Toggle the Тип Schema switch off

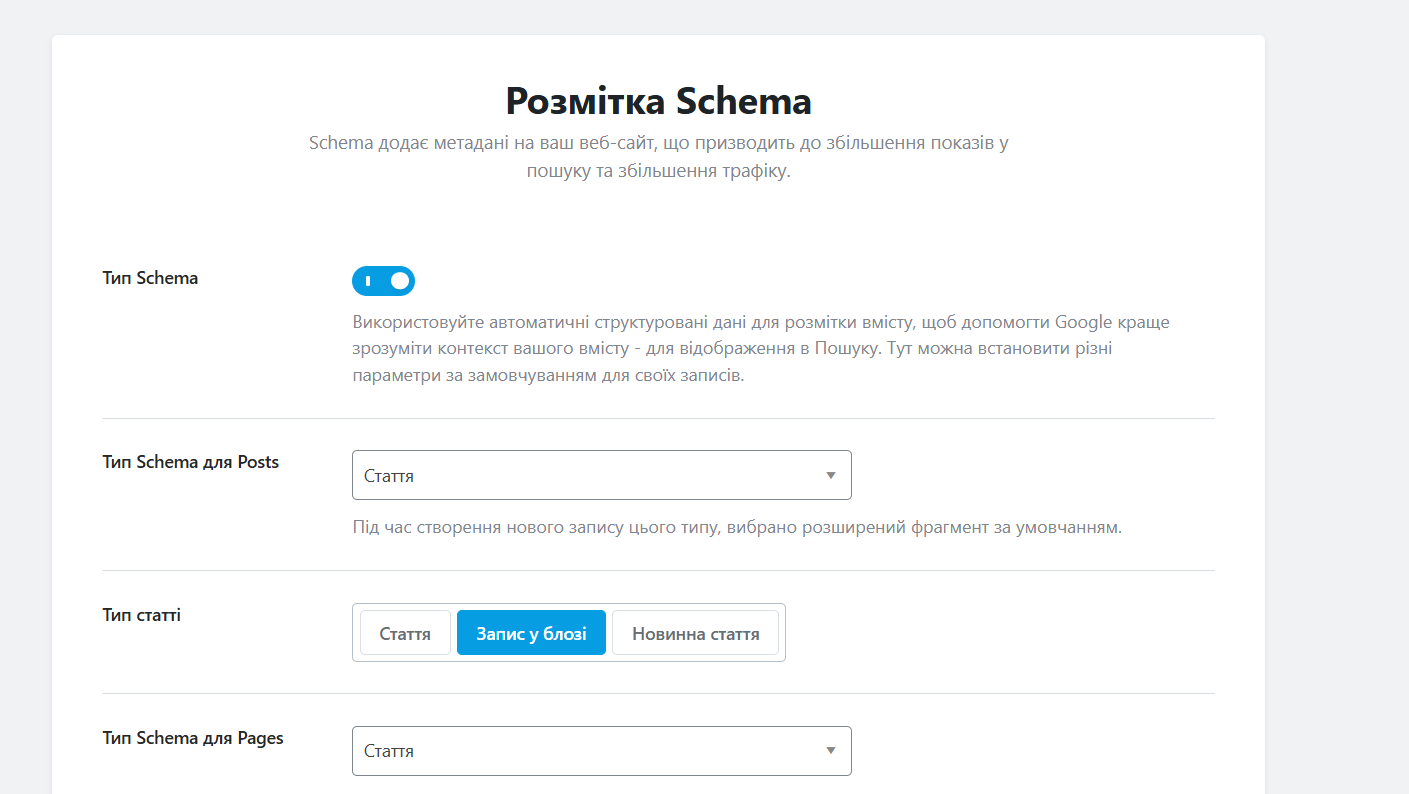(x=383, y=281)
